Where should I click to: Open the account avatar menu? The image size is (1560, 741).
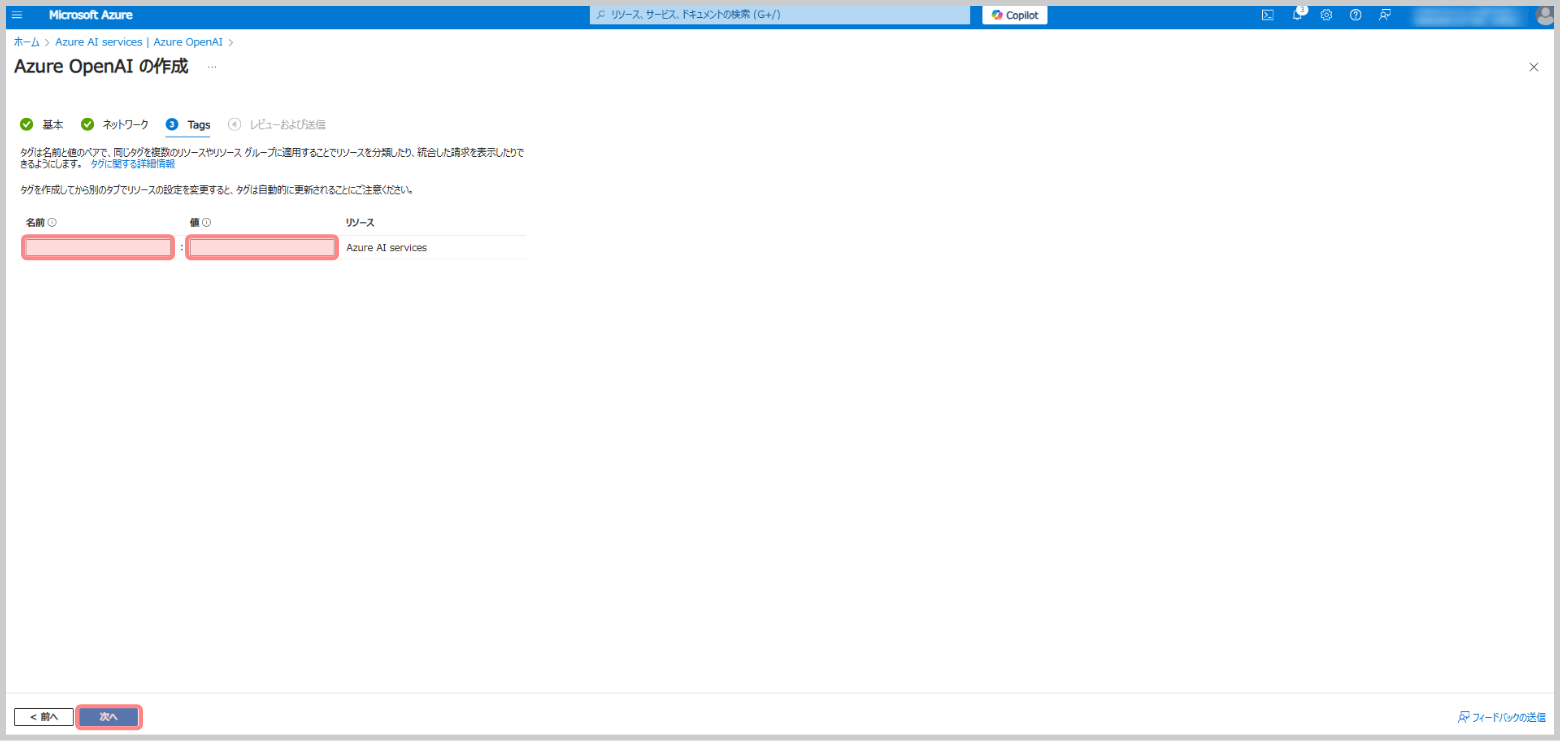click(x=1543, y=15)
